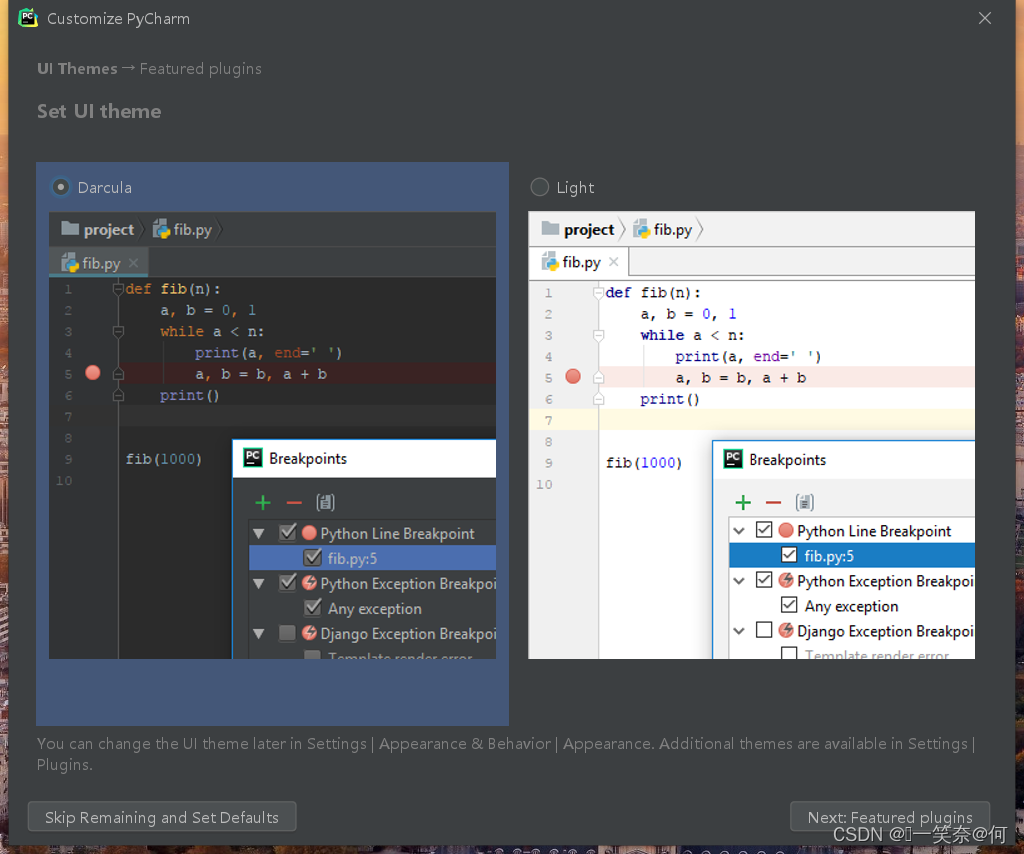
Task: Click project folder icon in Darcula preview
Action: pos(70,229)
